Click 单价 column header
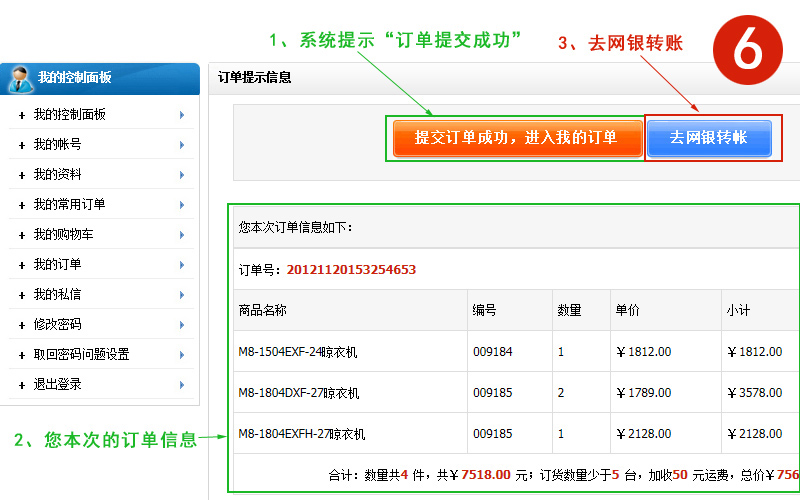The image size is (800, 500). pyautogui.click(x=627, y=310)
